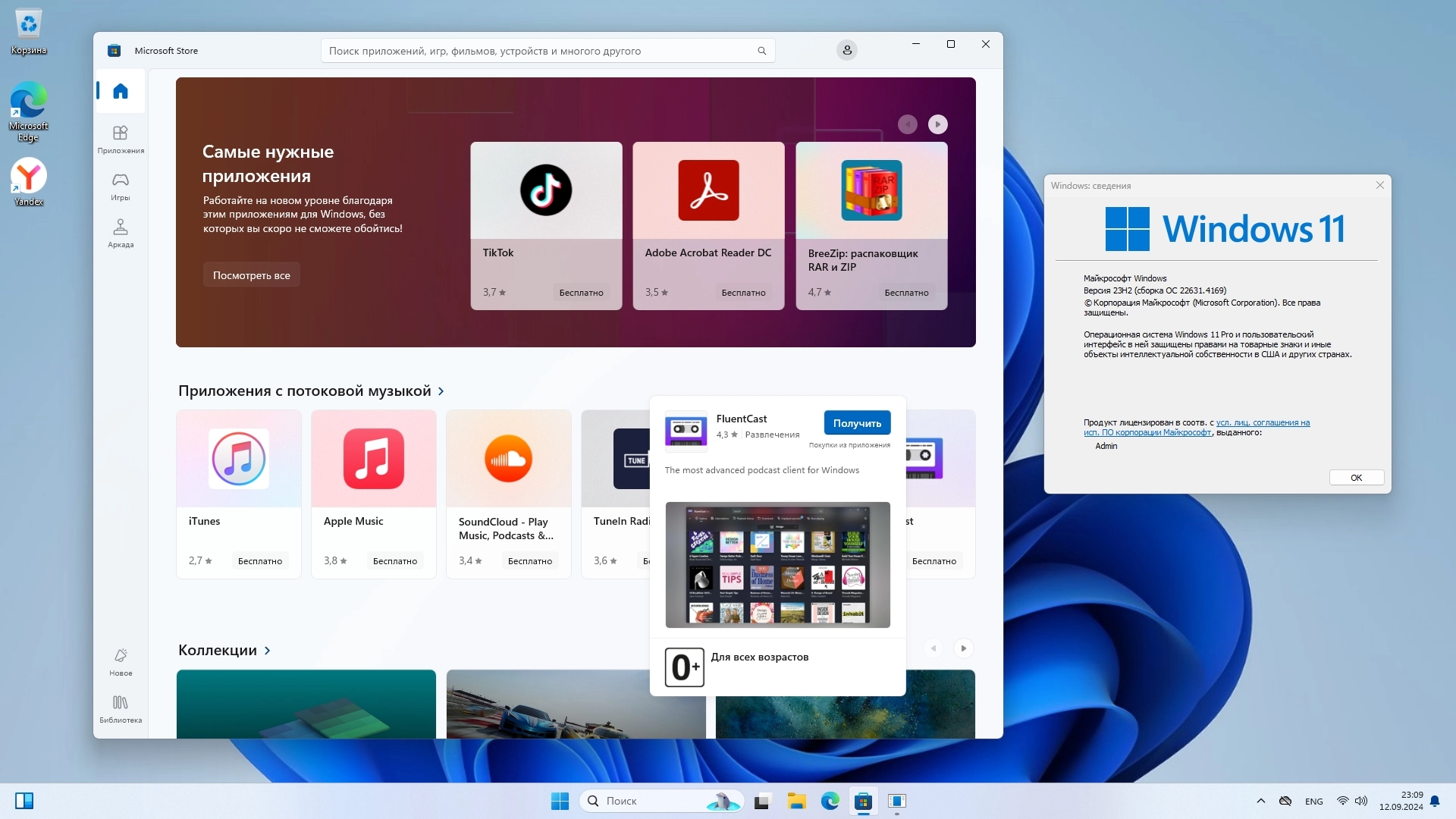This screenshot has height=819, width=1456.
Task: Open the Microsoft license terms link
Action: (x=1263, y=423)
